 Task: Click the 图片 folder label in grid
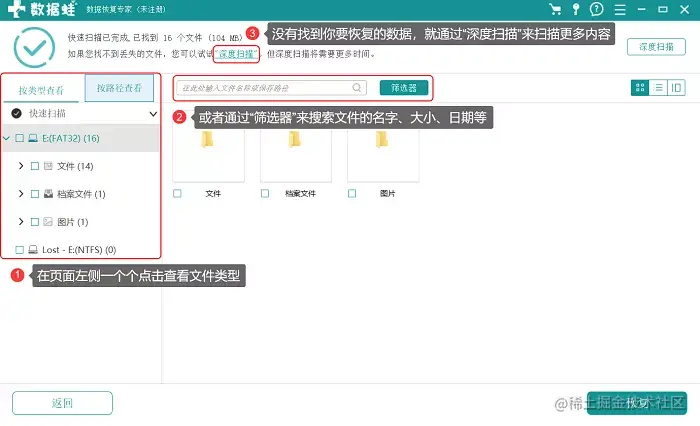(388, 193)
